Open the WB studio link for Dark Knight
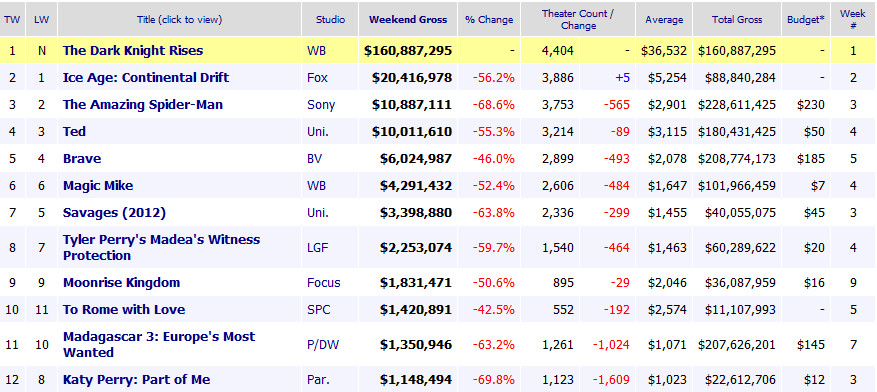The image size is (877, 392). pos(317,51)
